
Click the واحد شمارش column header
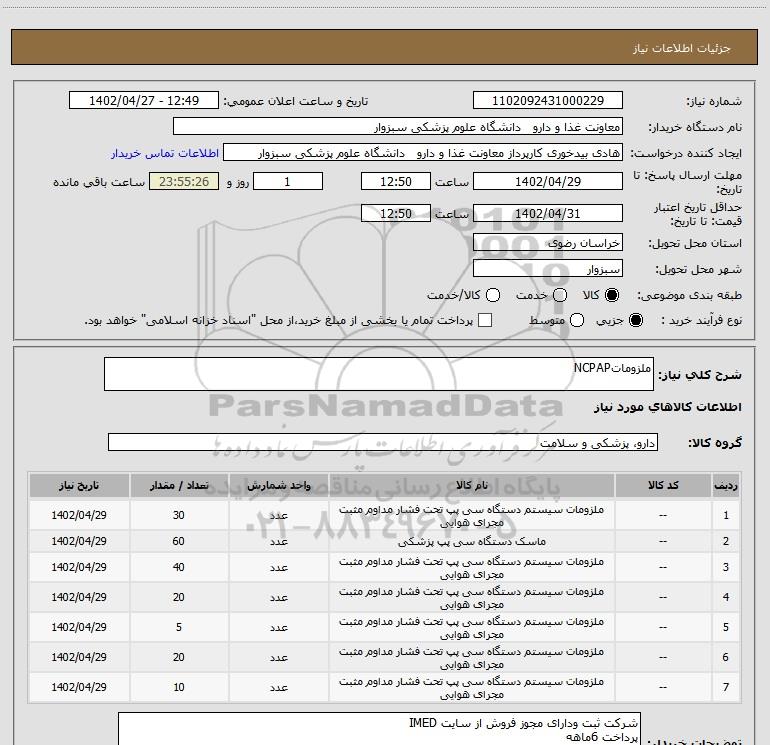278,485
